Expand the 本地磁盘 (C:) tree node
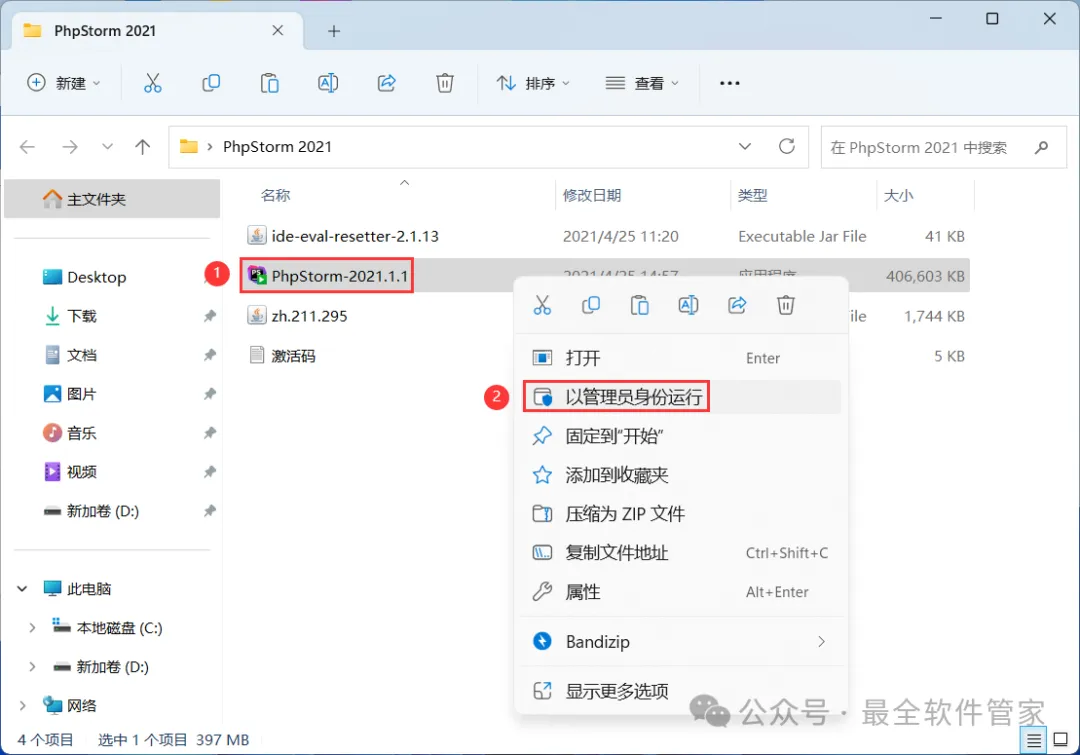The image size is (1080, 755). [x=32, y=628]
